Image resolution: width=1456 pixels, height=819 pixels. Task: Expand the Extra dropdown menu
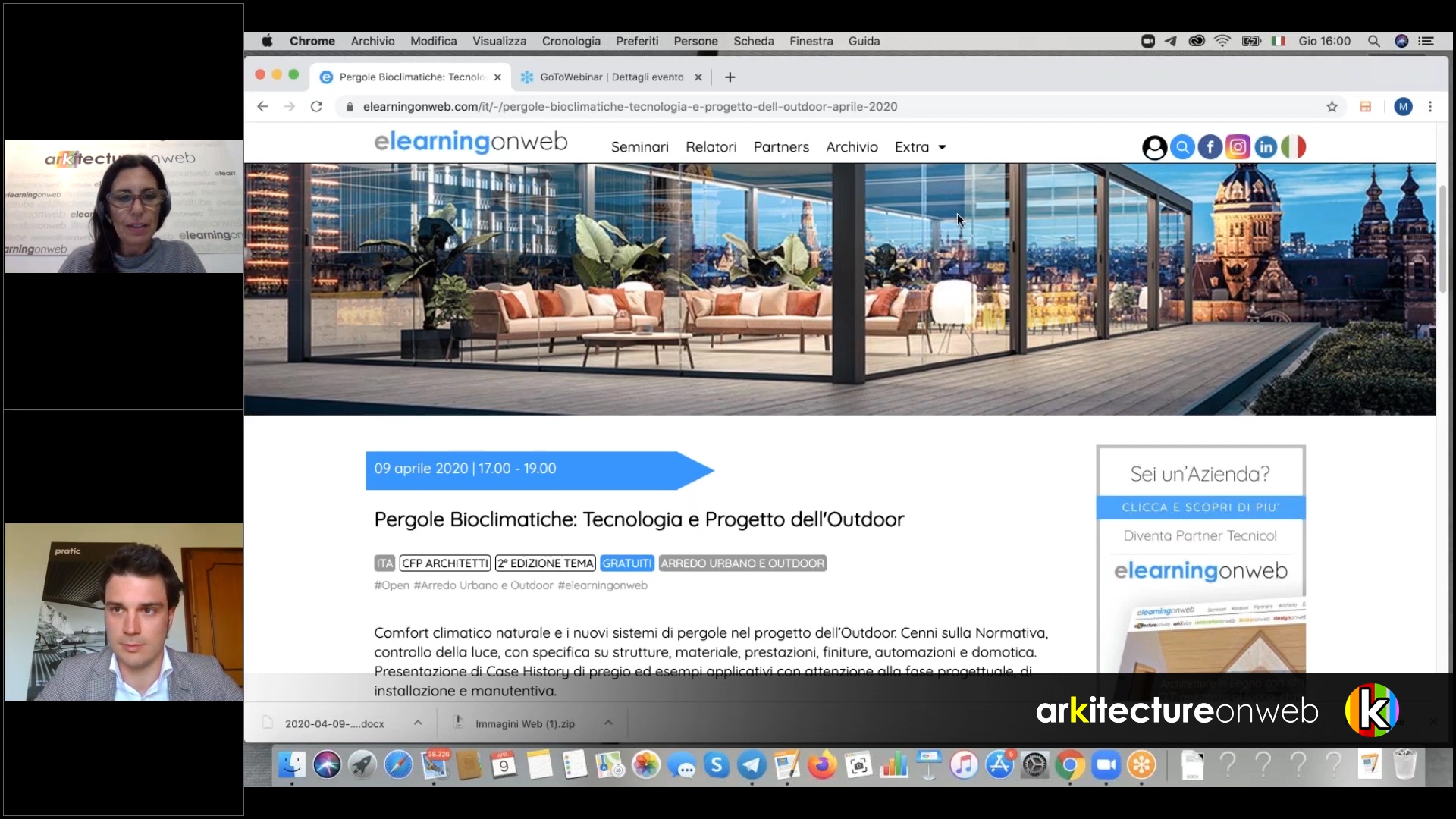921,147
